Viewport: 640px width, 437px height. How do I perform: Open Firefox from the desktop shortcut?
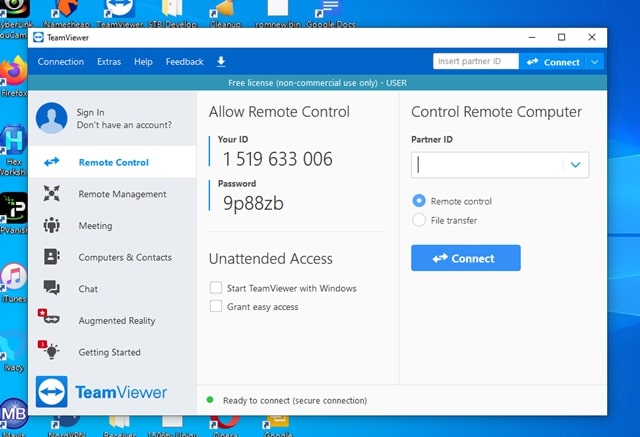pos(14,72)
